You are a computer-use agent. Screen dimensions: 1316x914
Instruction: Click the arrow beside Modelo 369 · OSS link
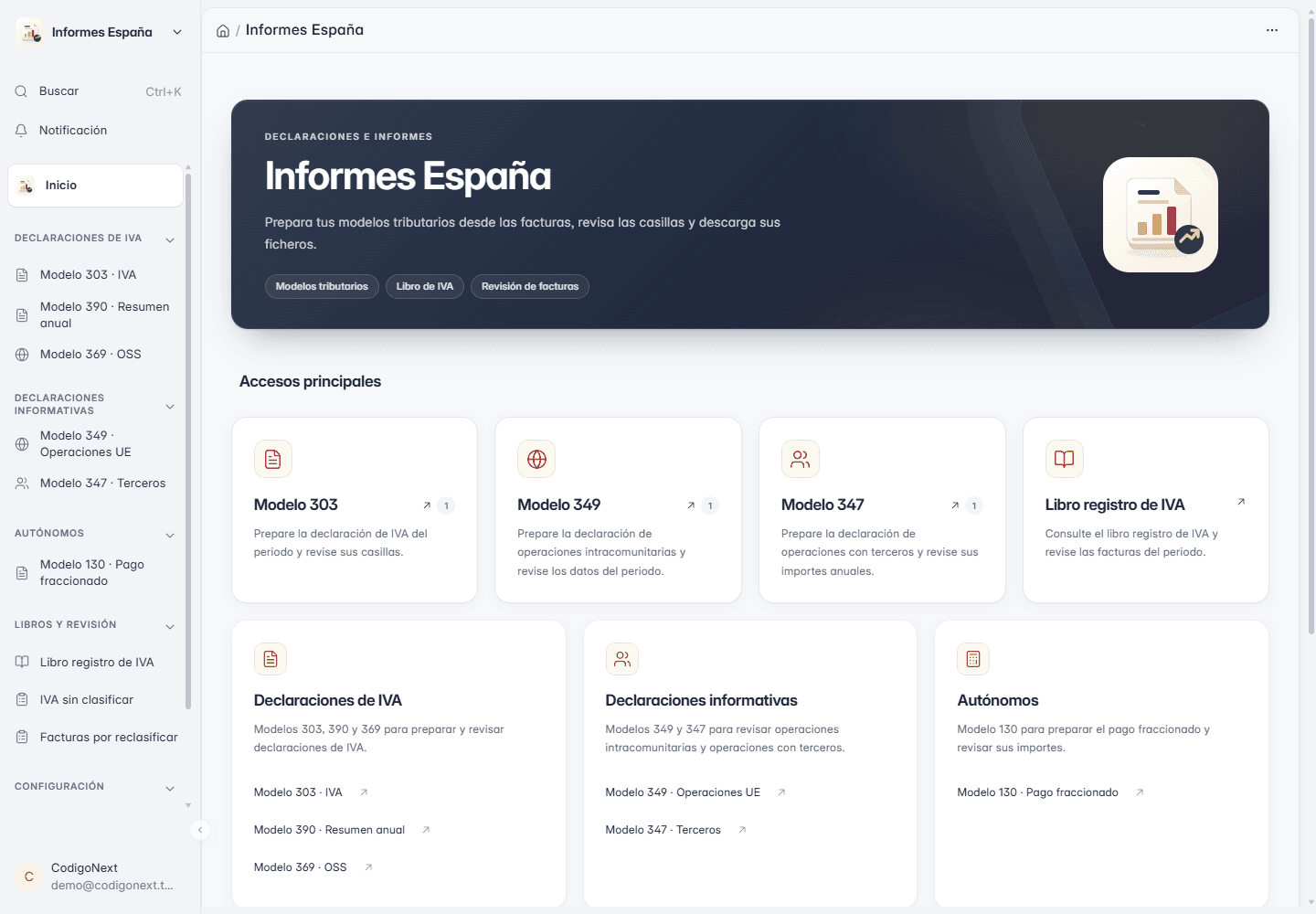pos(368,867)
